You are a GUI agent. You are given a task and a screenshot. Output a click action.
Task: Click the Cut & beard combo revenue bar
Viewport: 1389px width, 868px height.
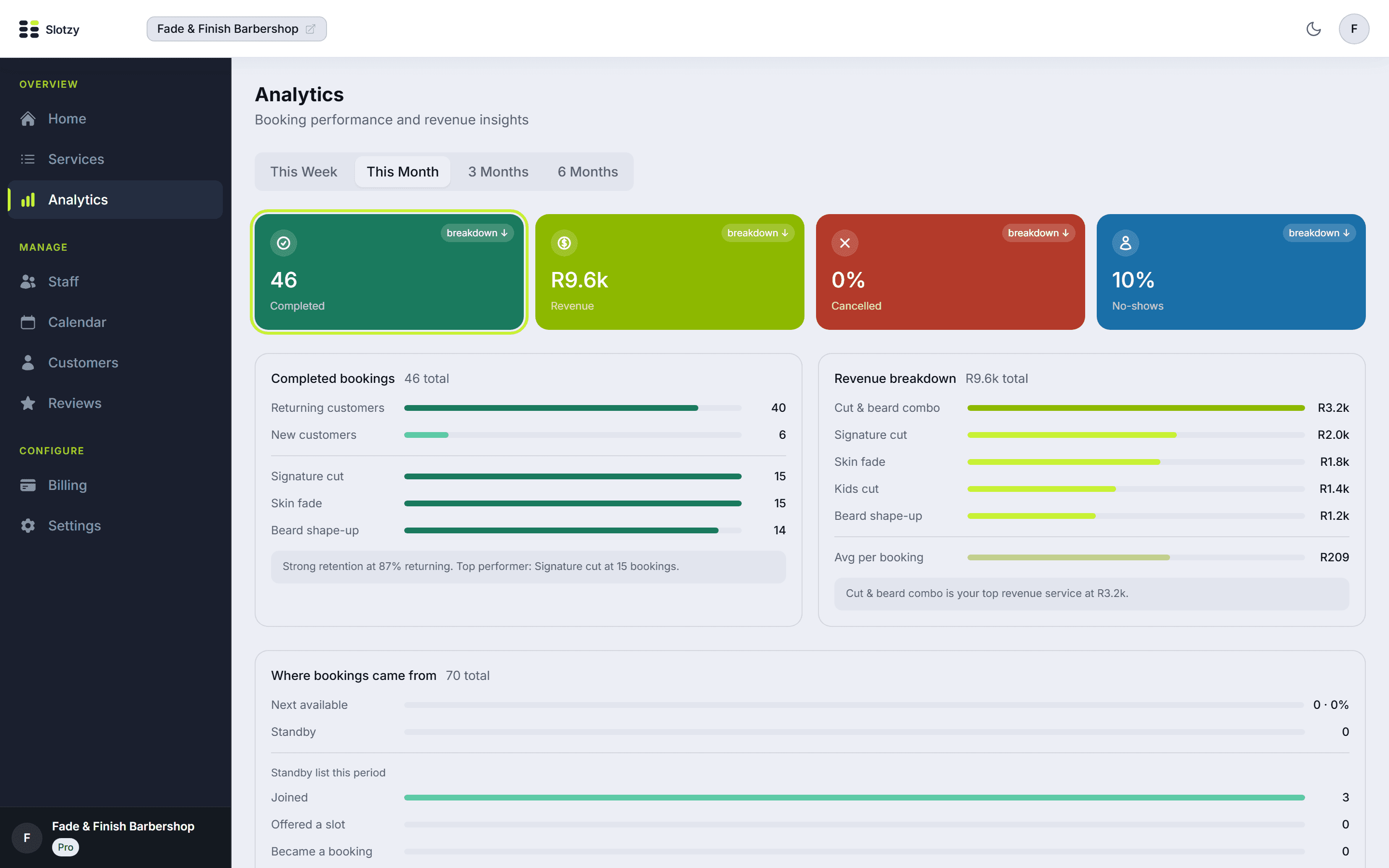click(x=1136, y=408)
